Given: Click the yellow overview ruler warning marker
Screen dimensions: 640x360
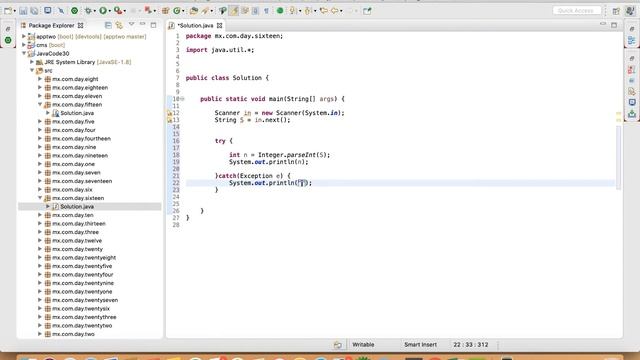Looking at the screenshot, I should tap(618, 114).
